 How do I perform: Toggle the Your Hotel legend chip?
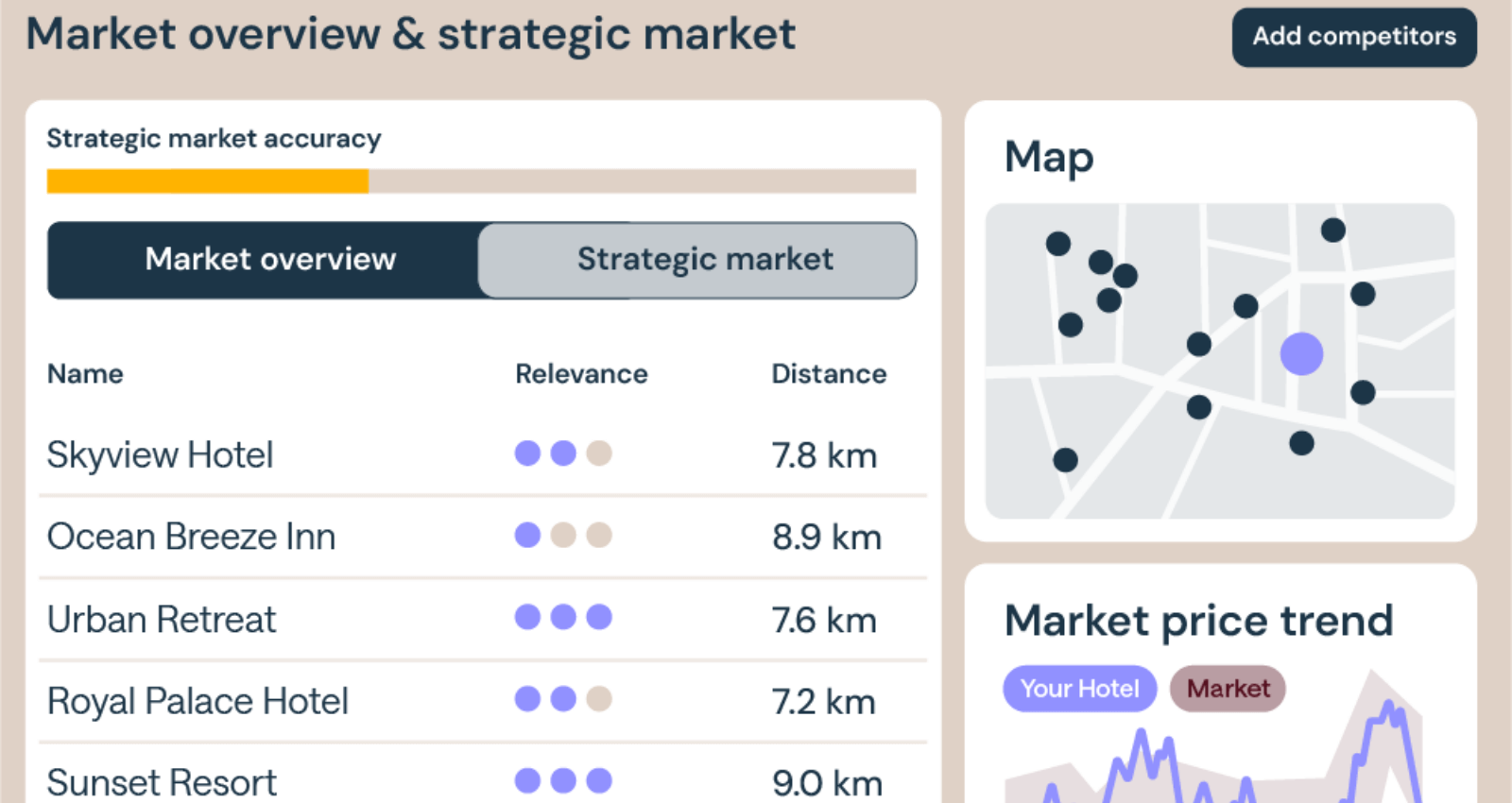click(x=1079, y=689)
